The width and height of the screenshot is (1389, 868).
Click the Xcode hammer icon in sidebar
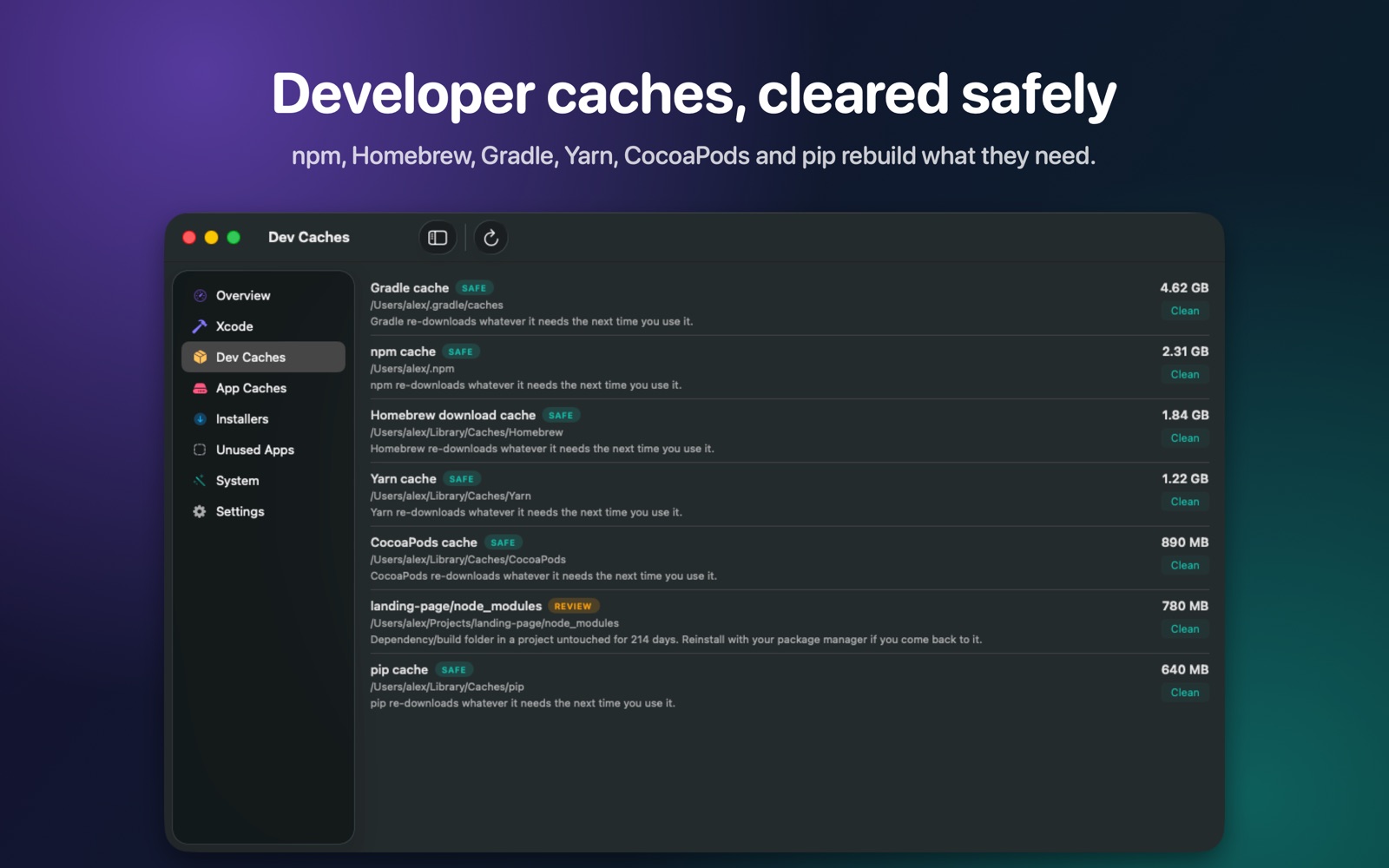pyautogui.click(x=200, y=326)
